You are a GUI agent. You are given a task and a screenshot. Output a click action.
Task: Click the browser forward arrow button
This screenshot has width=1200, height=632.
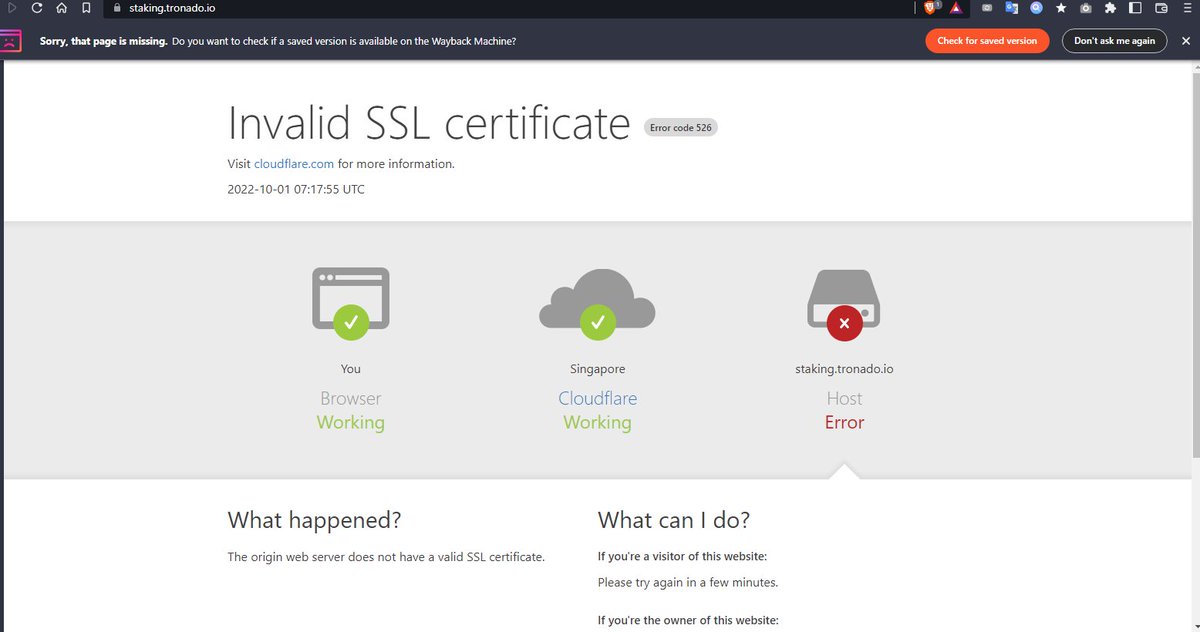click(x=12, y=8)
